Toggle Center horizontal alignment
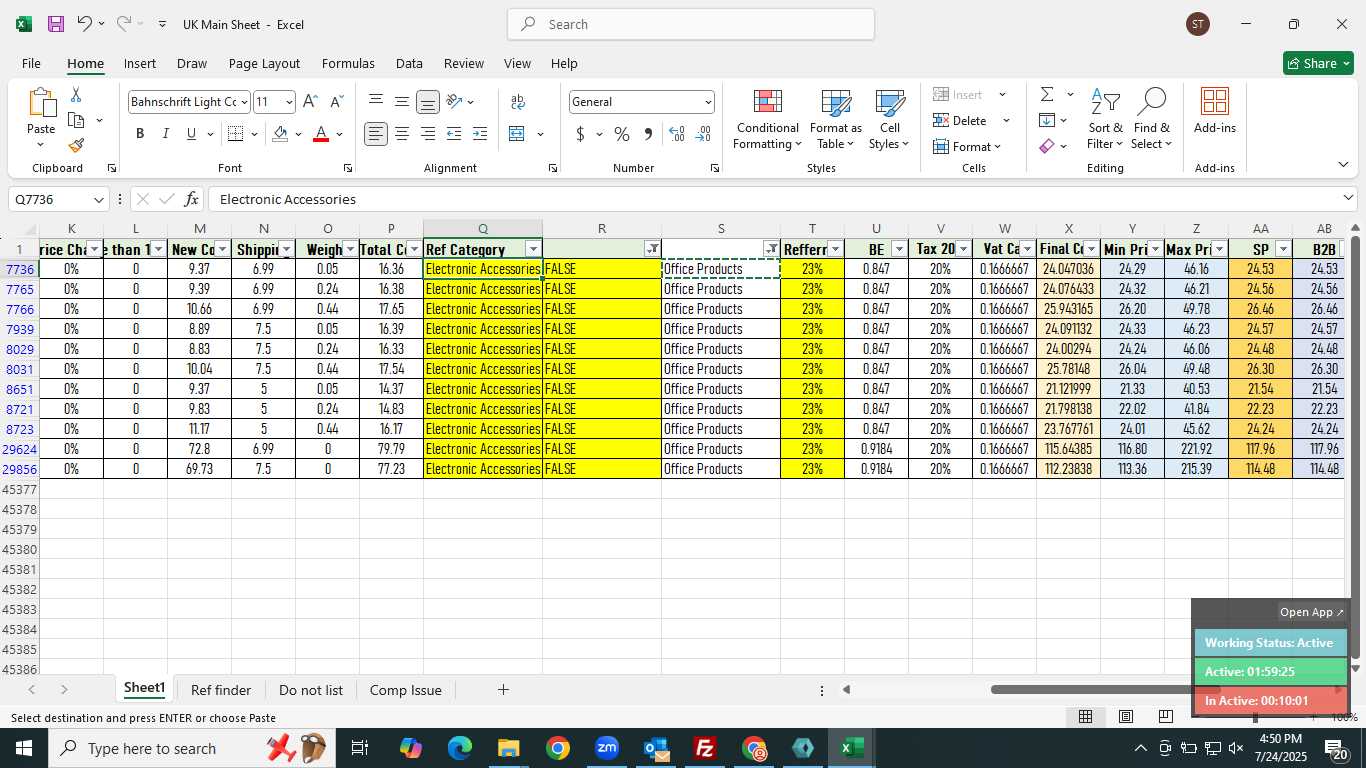Viewport: 1366px width, 768px height. (402, 133)
